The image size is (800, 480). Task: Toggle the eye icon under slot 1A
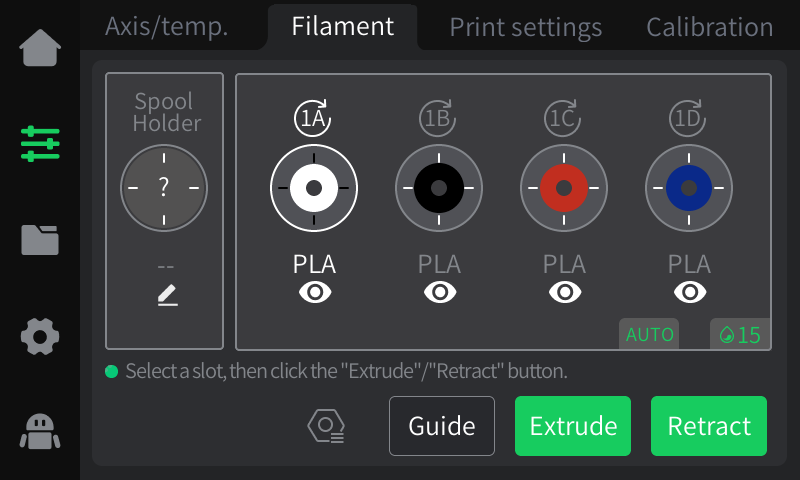[x=314, y=292]
